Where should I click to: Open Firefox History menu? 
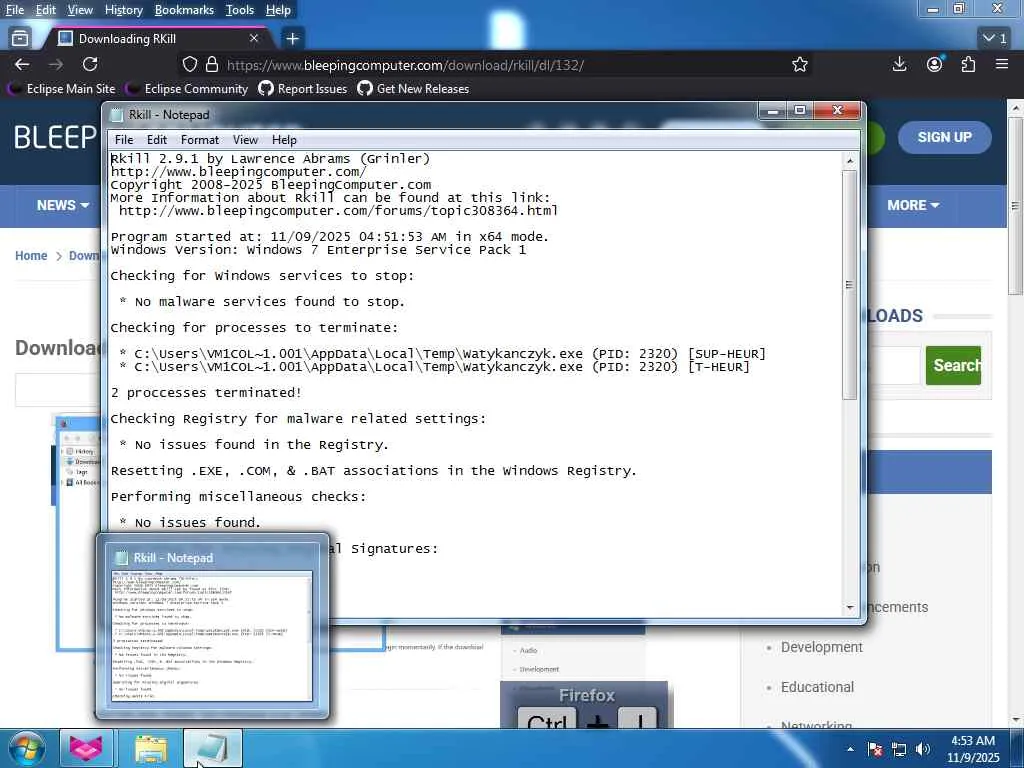click(123, 10)
